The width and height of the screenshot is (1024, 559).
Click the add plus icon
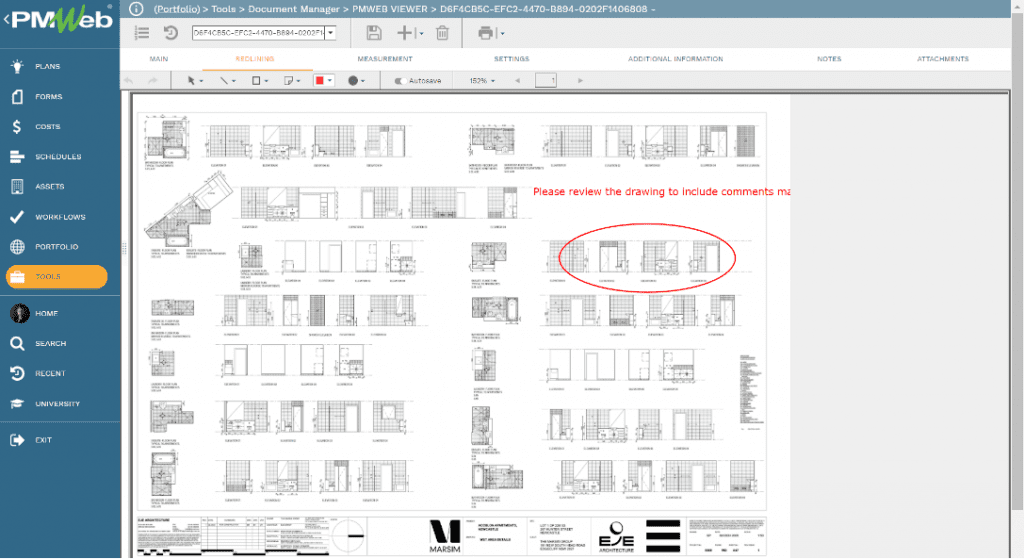[x=405, y=33]
